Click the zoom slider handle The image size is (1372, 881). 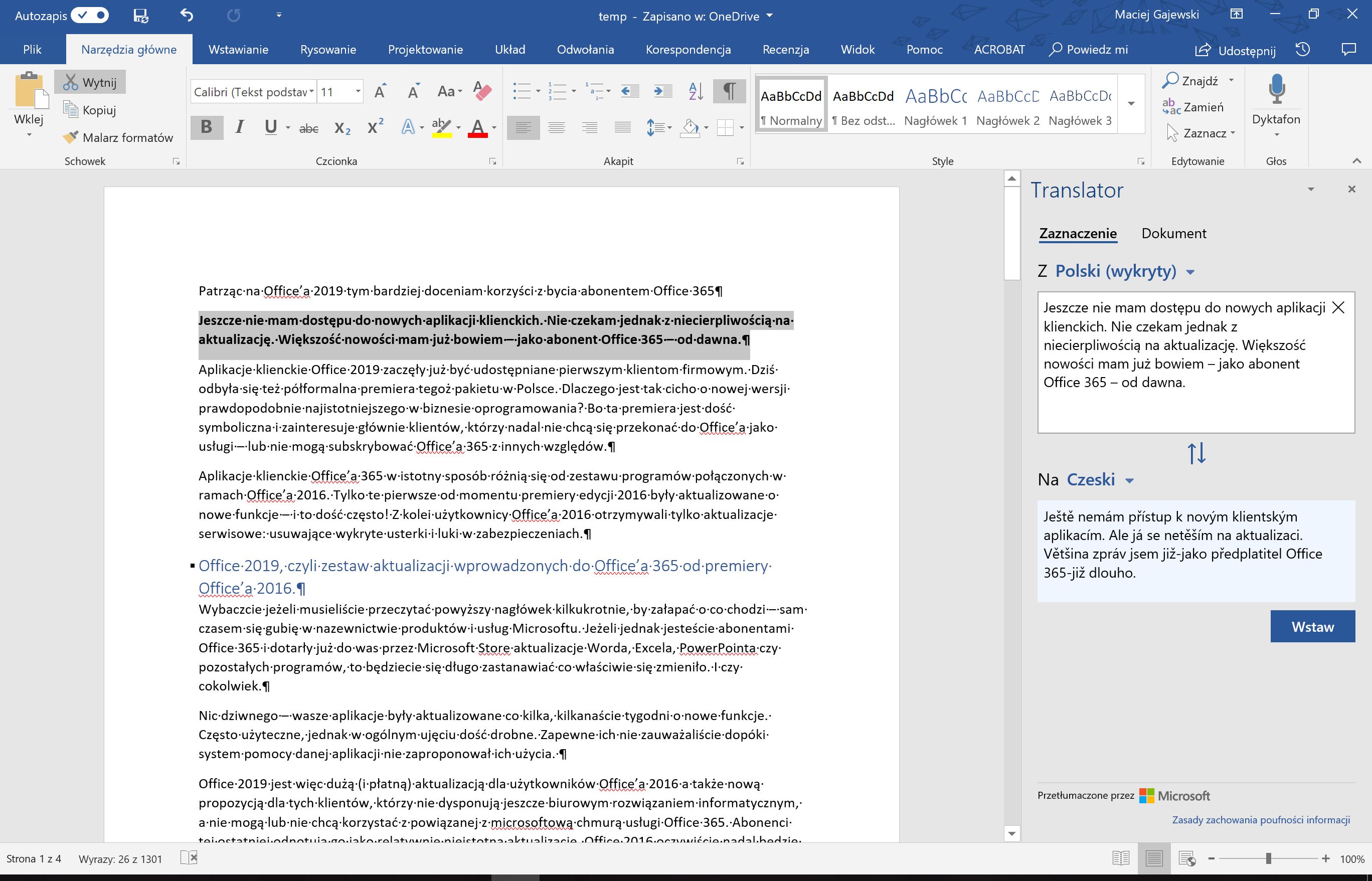coord(1268,858)
